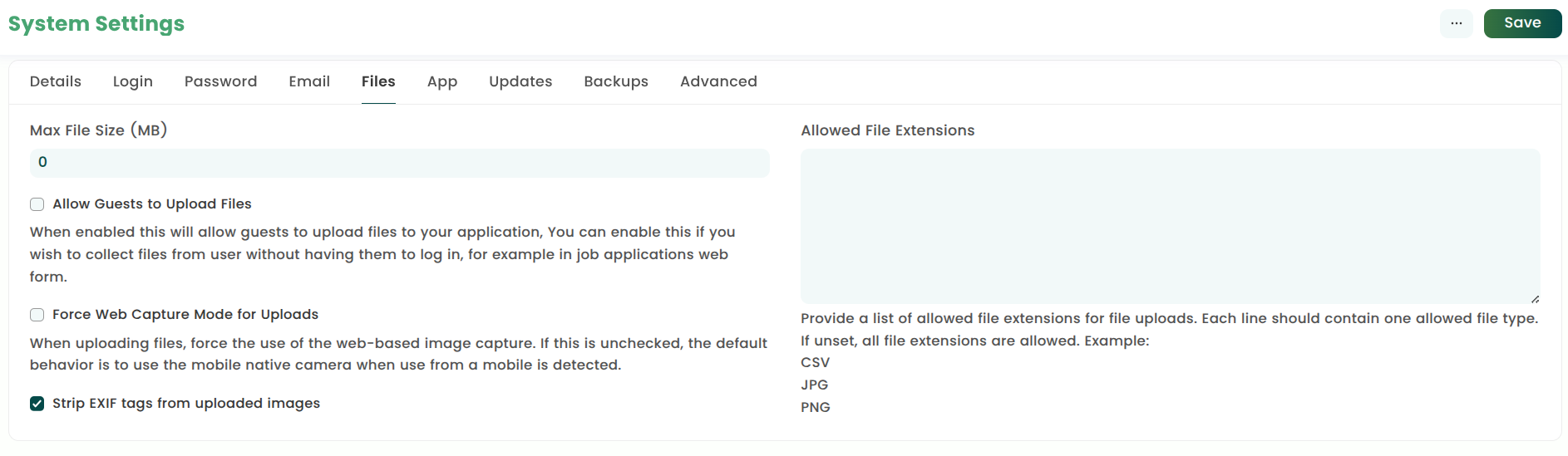The image size is (1568, 456).
Task: Select the Email tab
Action: (309, 81)
